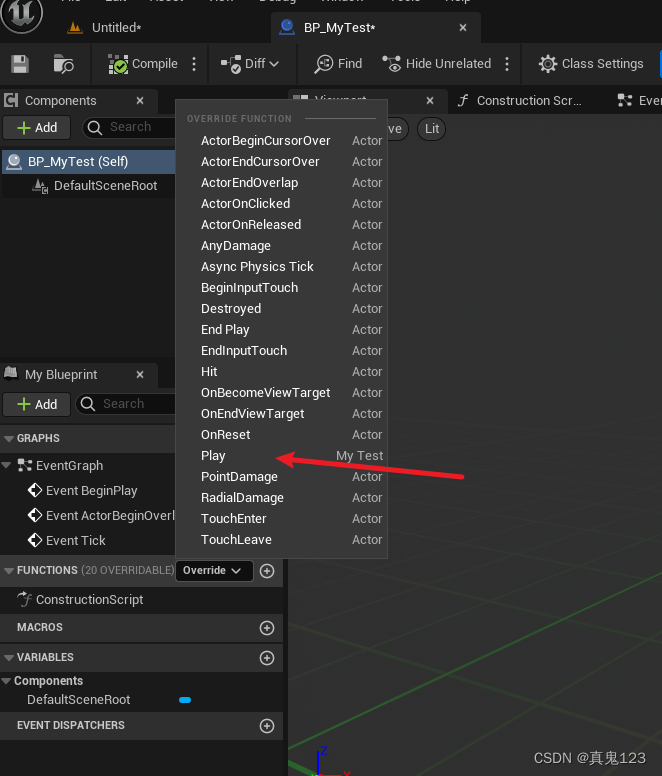Toggle Hide Unrelated nodes
The width and height of the screenshot is (662, 776).
tap(437, 64)
